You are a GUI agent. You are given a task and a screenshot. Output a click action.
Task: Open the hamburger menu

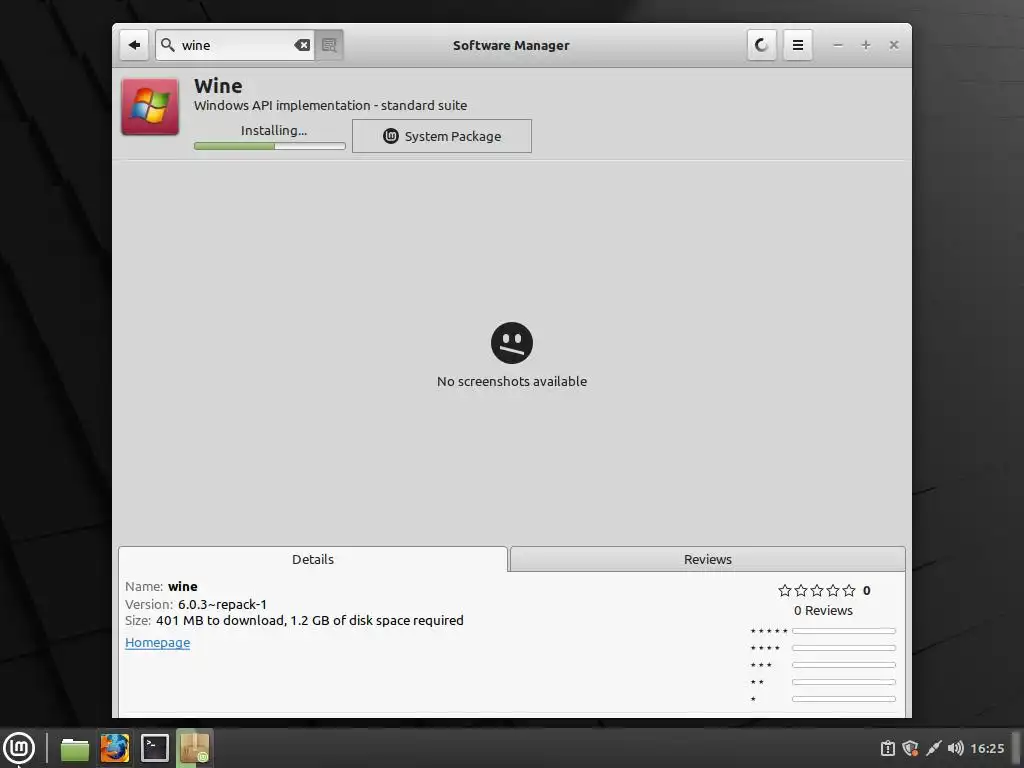(797, 45)
